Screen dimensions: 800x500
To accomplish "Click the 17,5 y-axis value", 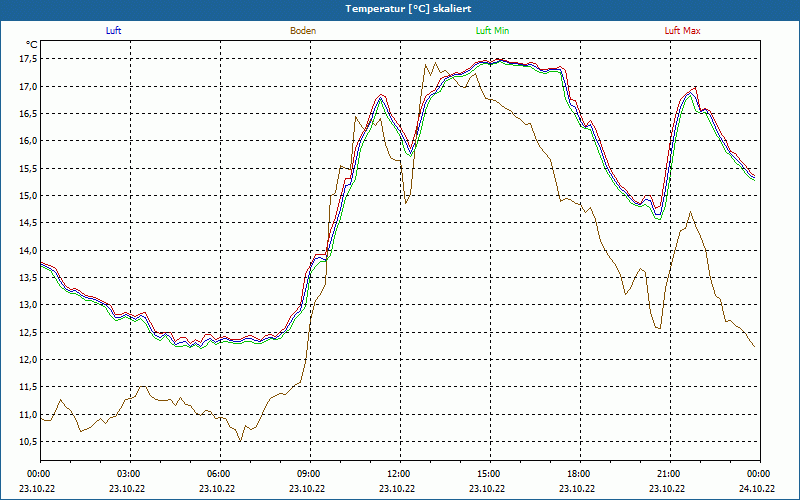I will 28,59.
